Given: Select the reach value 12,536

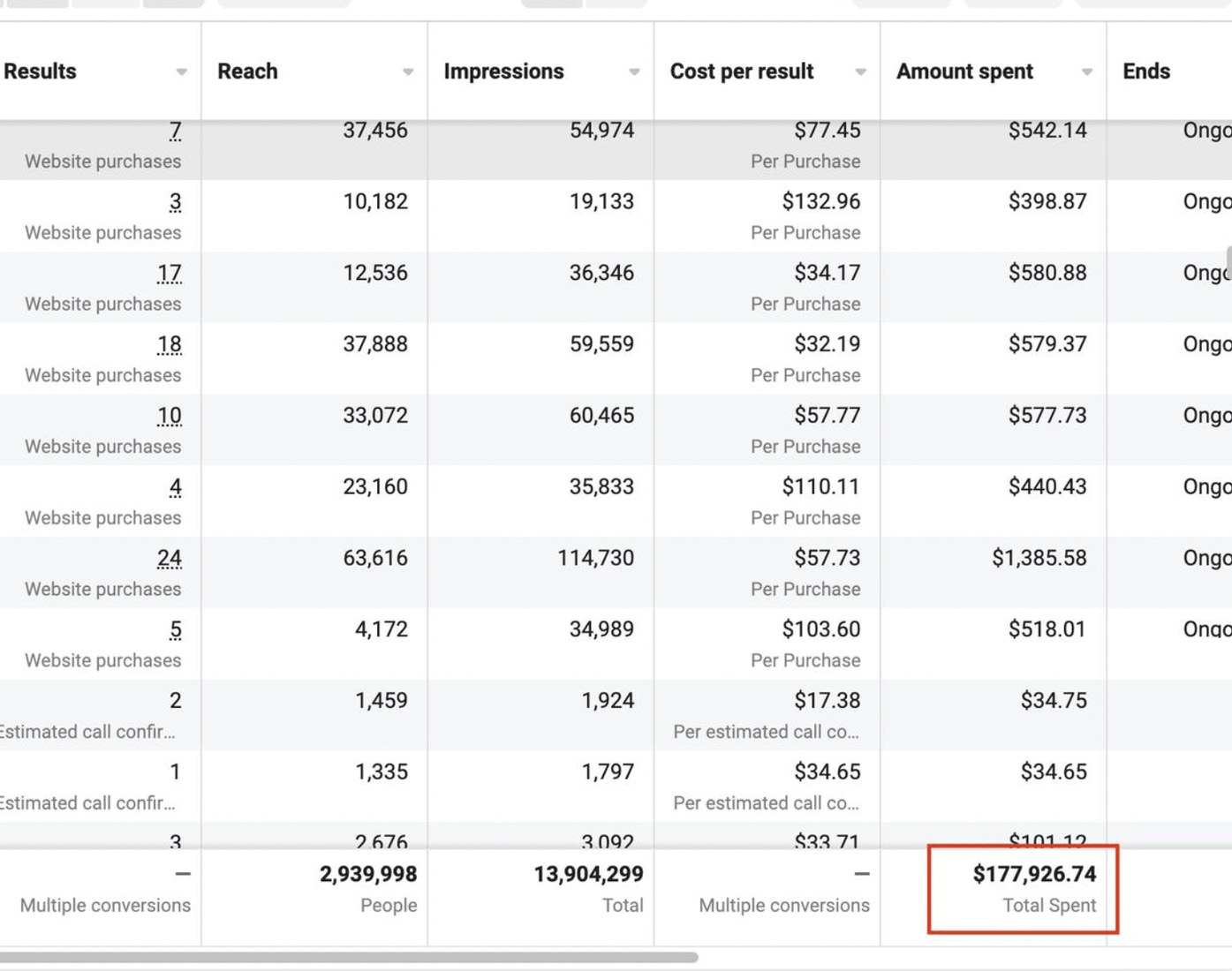Looking at the screenshot, I should click(375, 274).
